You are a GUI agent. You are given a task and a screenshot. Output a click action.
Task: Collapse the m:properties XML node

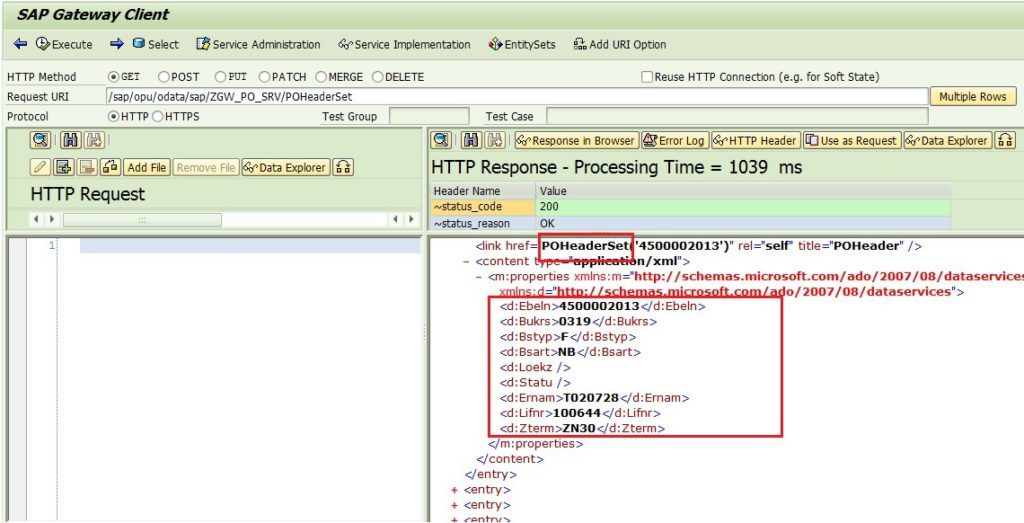point(479,277)
